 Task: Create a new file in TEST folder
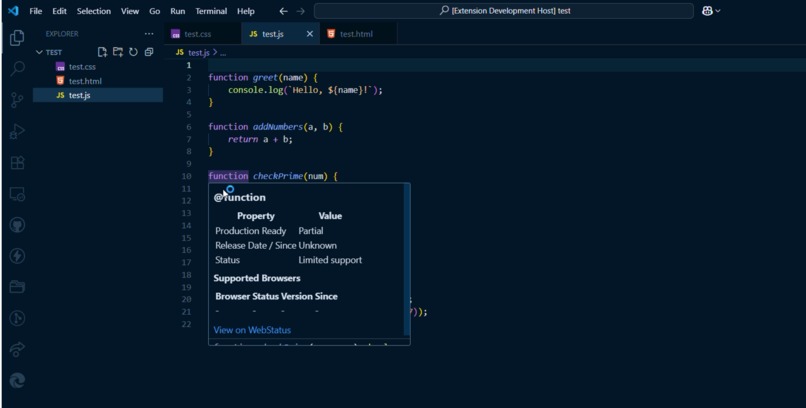point(102,52)
